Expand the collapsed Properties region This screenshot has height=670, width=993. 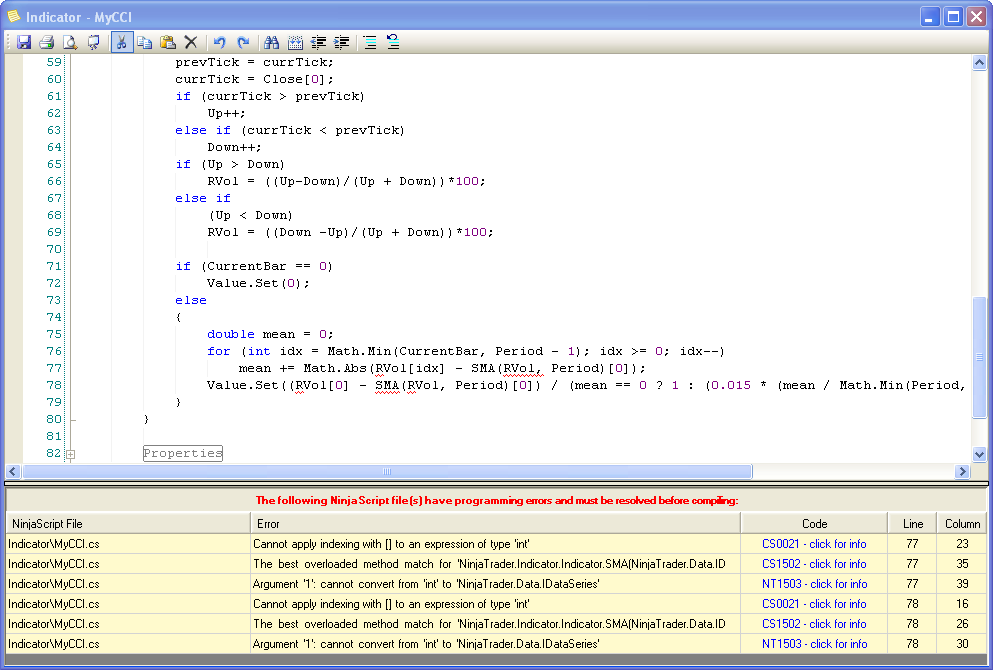[x=70, y=454]
